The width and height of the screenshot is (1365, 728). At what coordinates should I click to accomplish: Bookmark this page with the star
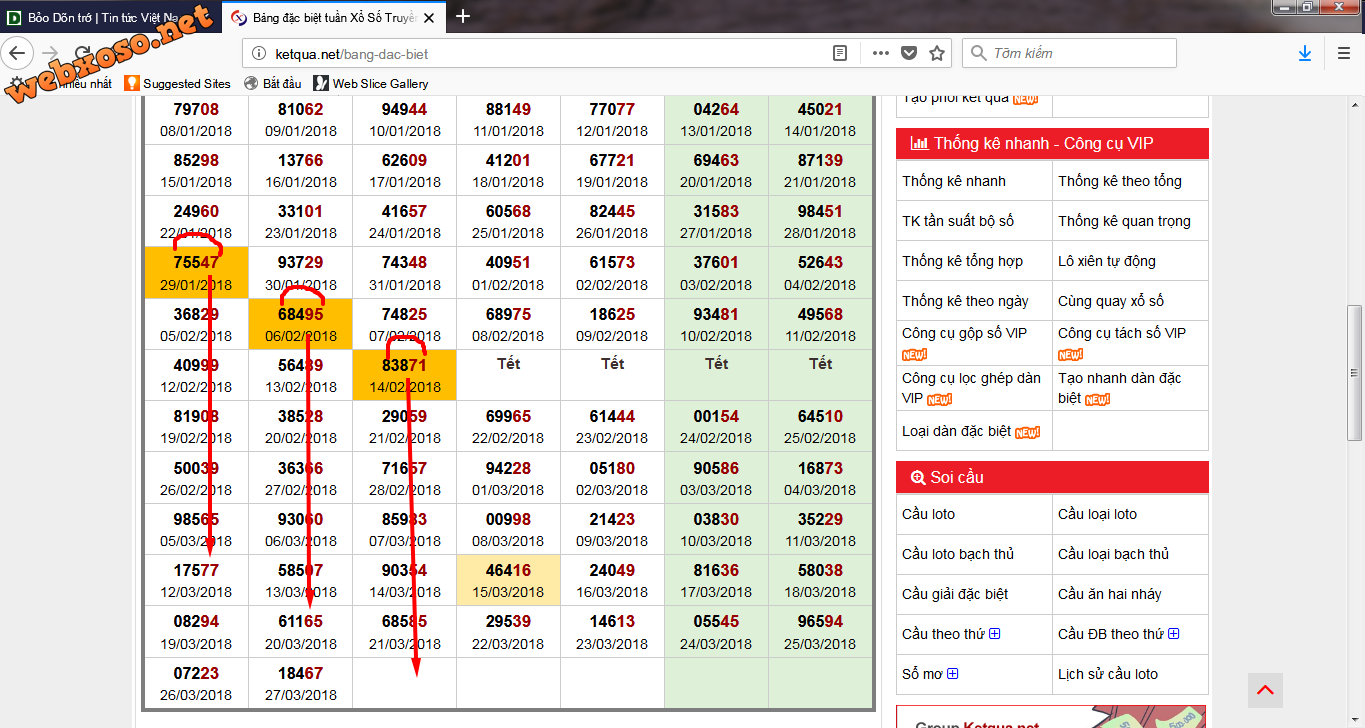coord(937,54)
